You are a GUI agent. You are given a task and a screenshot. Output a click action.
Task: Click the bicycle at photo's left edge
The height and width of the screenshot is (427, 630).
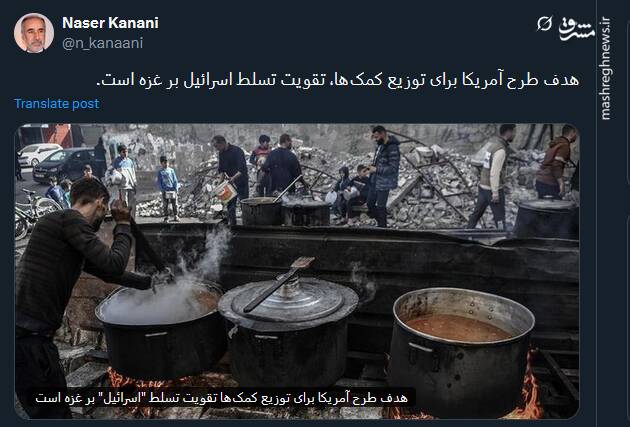(34, 212)
